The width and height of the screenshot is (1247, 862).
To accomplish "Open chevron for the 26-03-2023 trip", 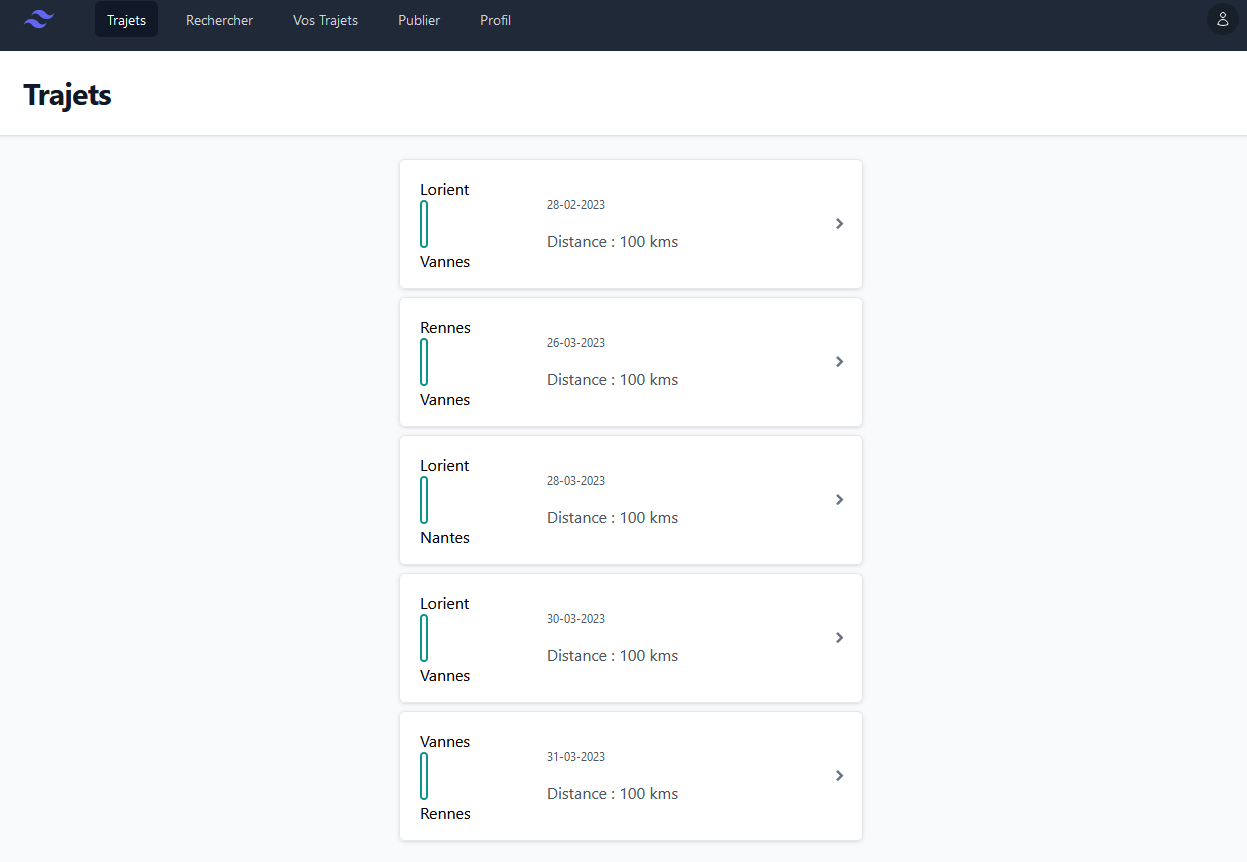I will pos(840,362).
